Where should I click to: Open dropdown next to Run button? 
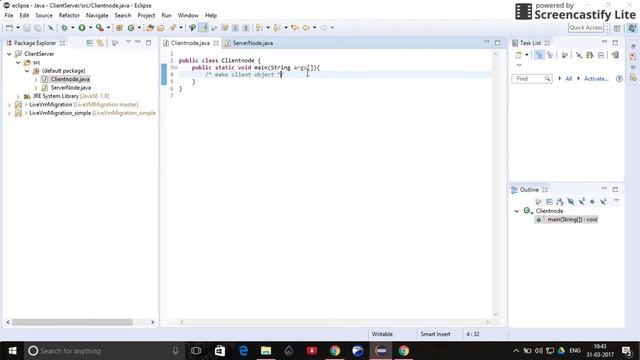tap(91, 28)
